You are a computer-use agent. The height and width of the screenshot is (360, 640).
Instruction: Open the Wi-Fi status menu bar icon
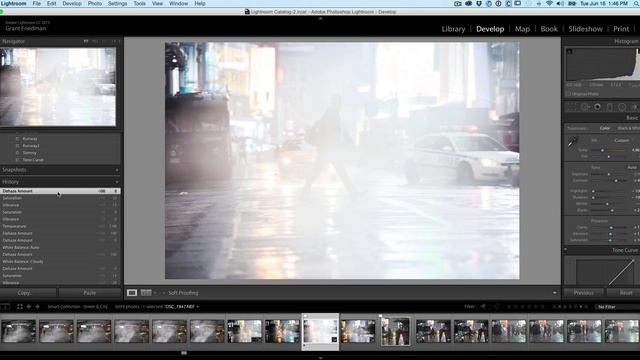(549, 3)
